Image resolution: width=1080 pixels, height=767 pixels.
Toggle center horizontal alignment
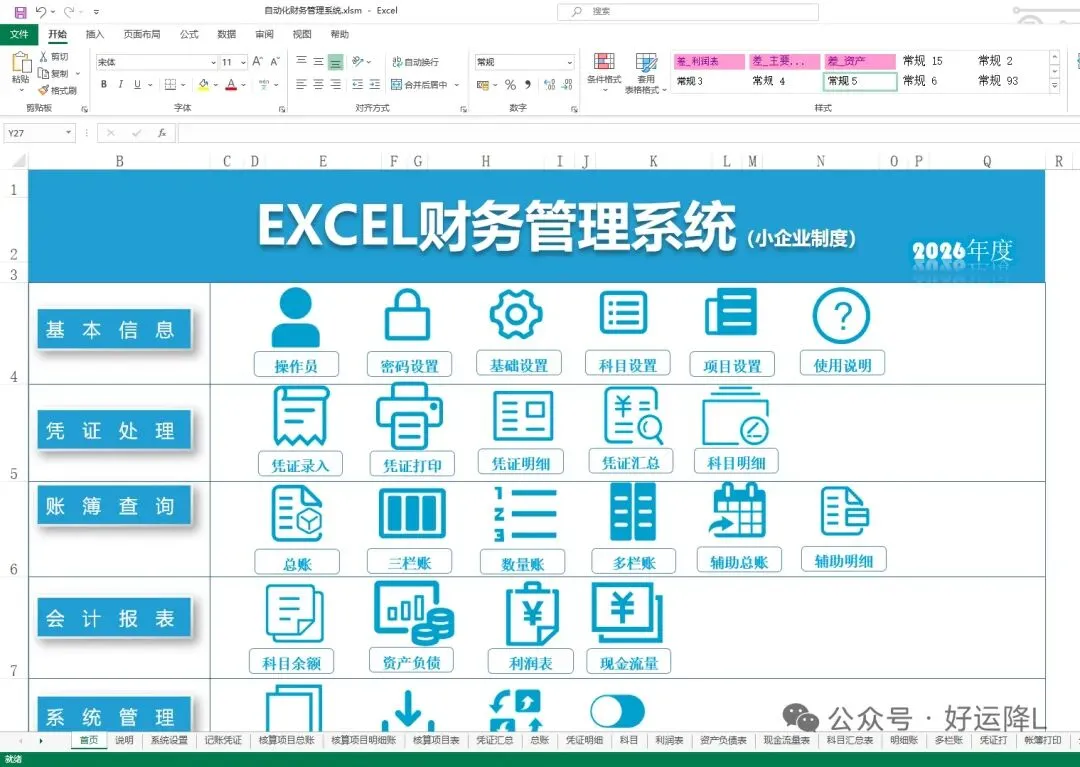pos(318,84)
